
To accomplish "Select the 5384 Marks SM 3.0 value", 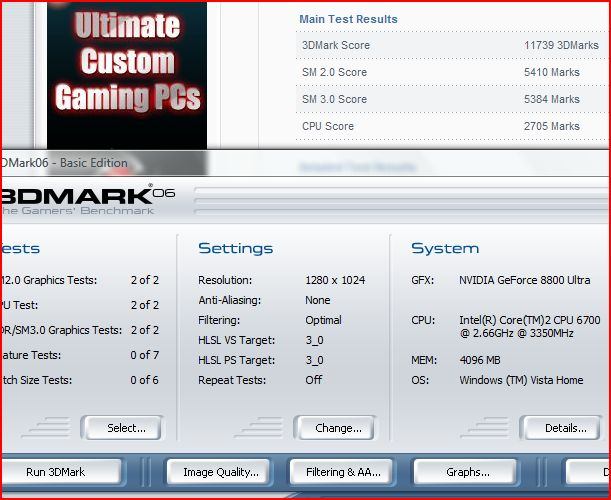I will point(552,99).
